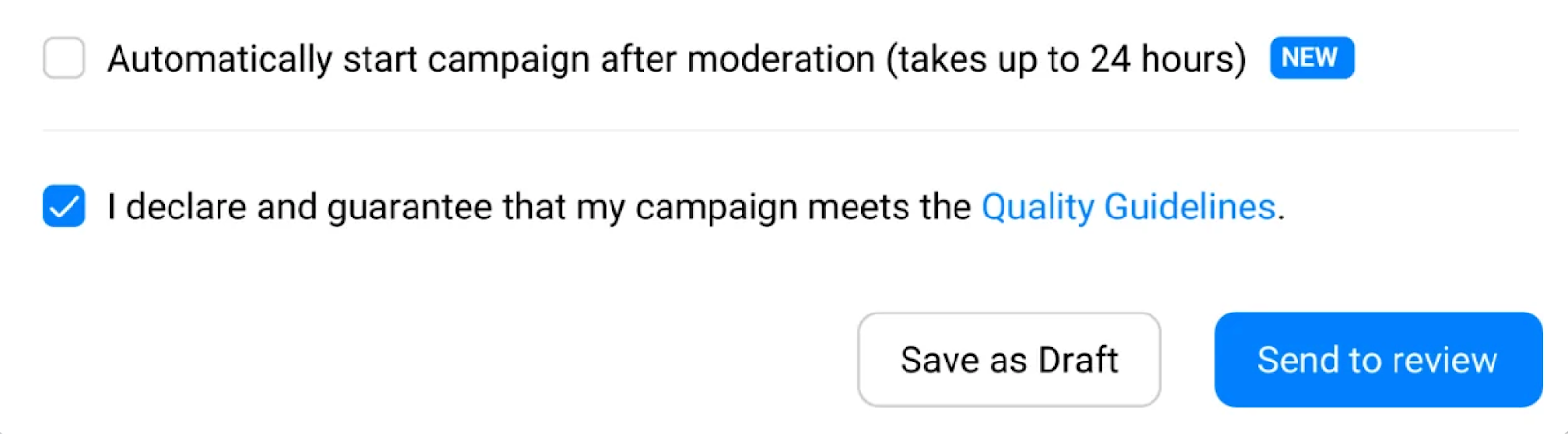
Task: Click the horizontal divider between the options
Action: click(x=780, y=130)
